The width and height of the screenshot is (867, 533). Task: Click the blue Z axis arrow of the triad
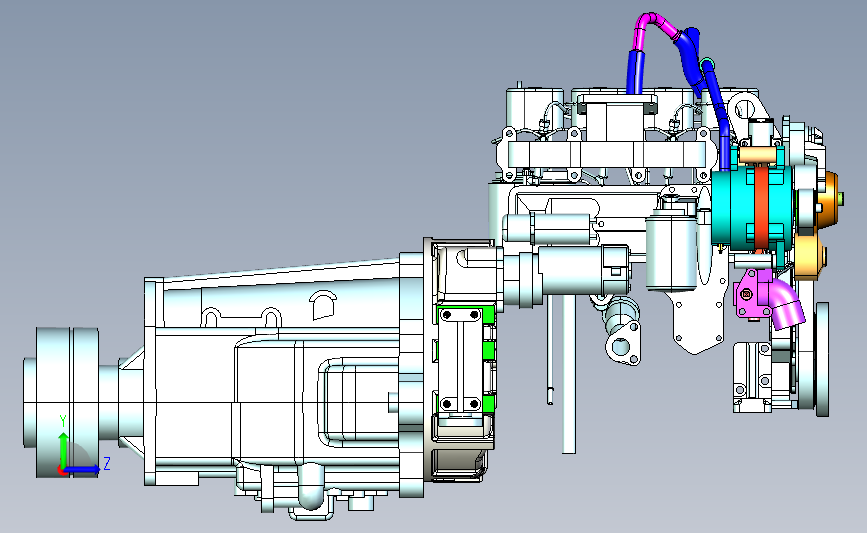(x=82, y=469)
